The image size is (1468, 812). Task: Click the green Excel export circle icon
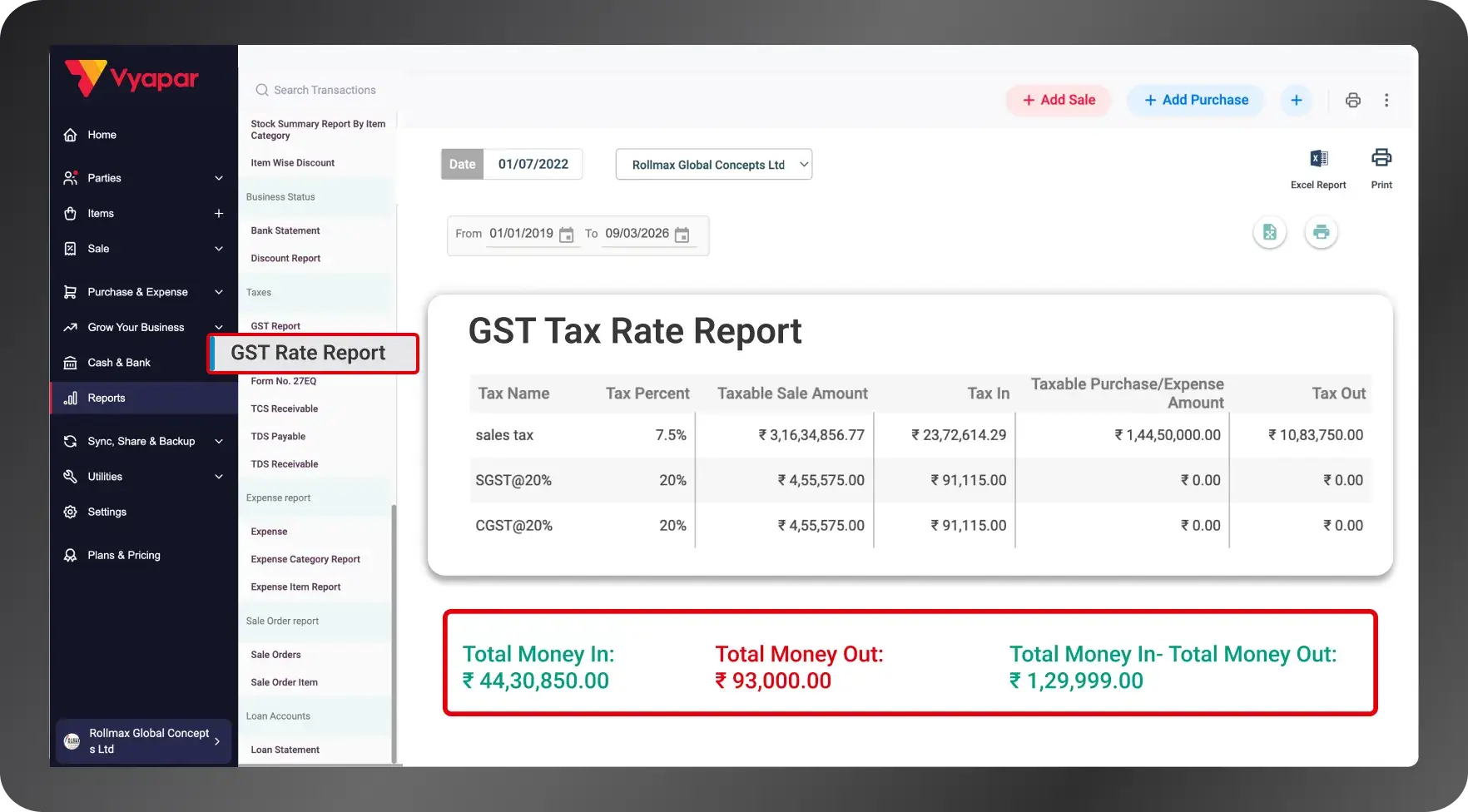click(1269, 232)
